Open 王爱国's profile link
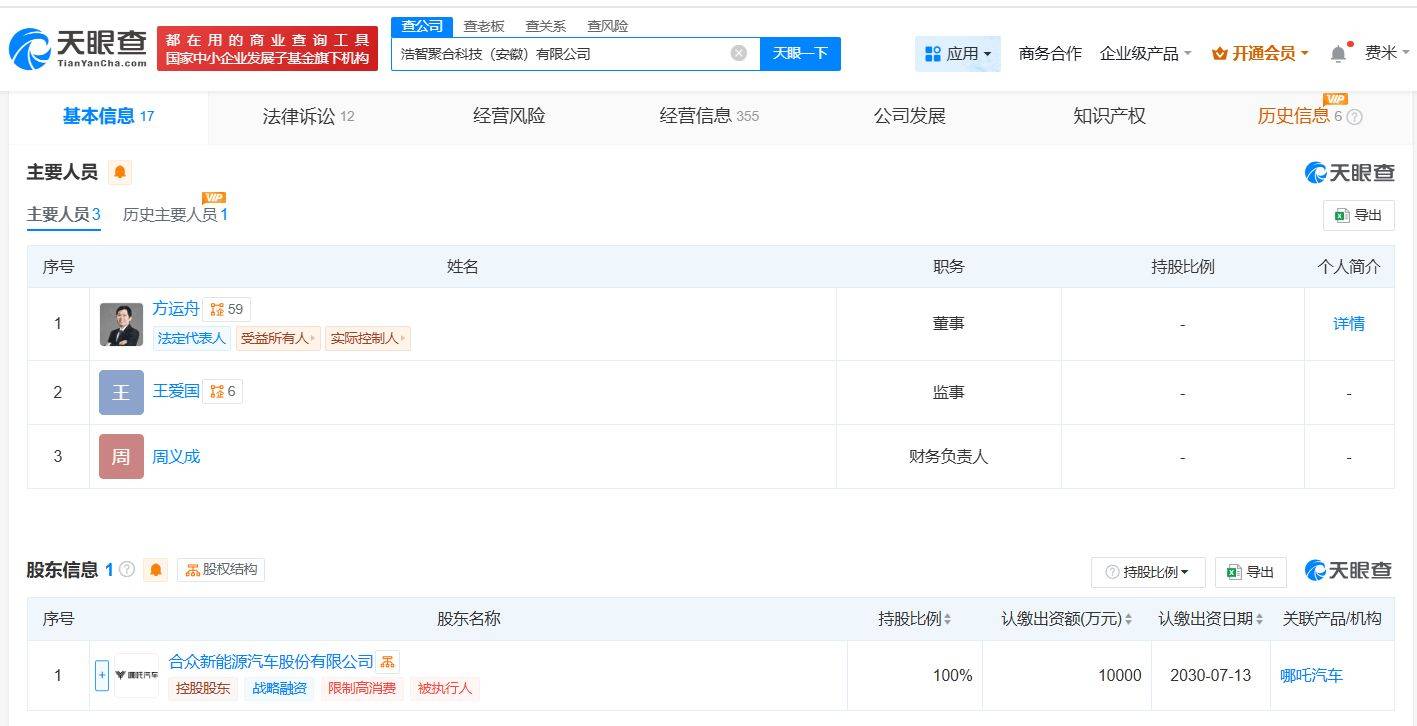Image resolution: width=1417 pixels, height=726 pixels. (176, 391)
